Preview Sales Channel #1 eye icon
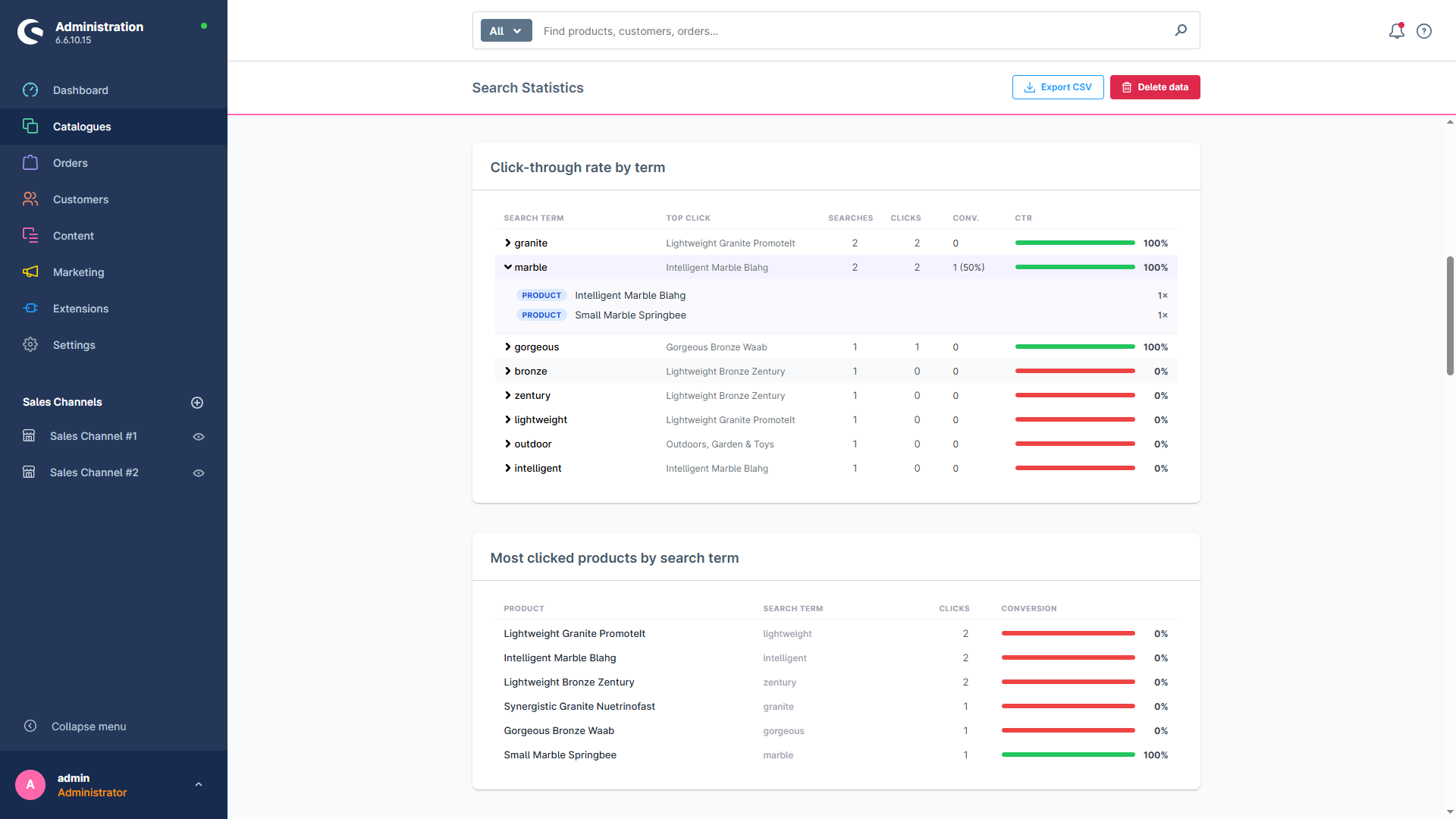This screenshot has height=819, width=1456. 199,437
